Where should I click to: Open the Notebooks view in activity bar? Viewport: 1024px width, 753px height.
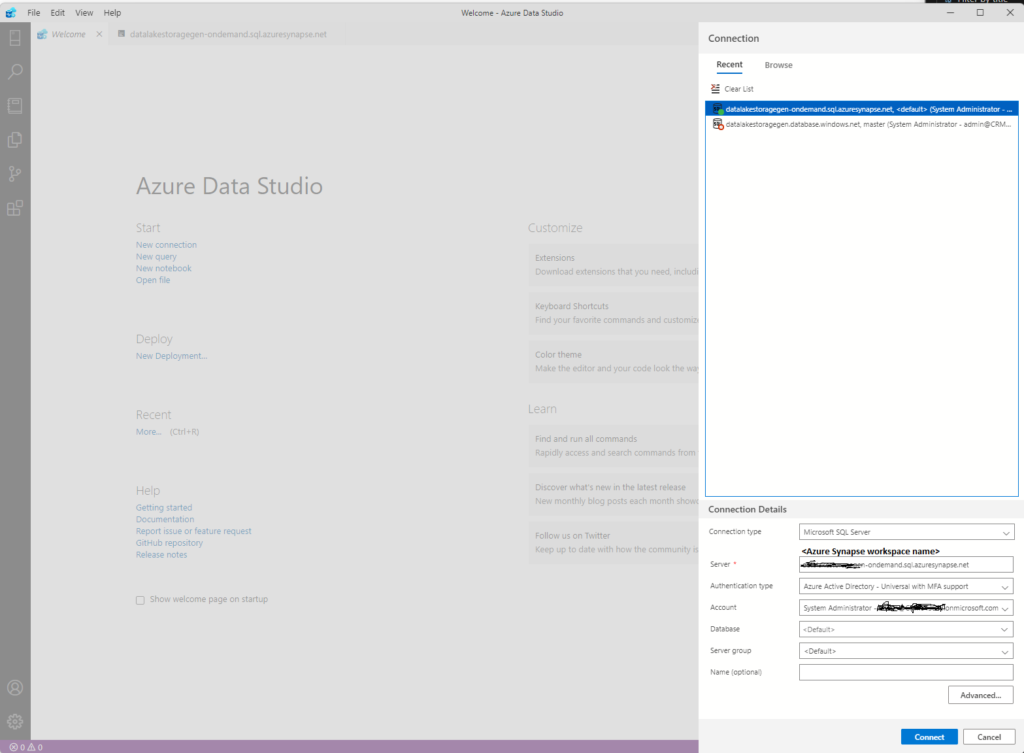click(x=15, y=106)
